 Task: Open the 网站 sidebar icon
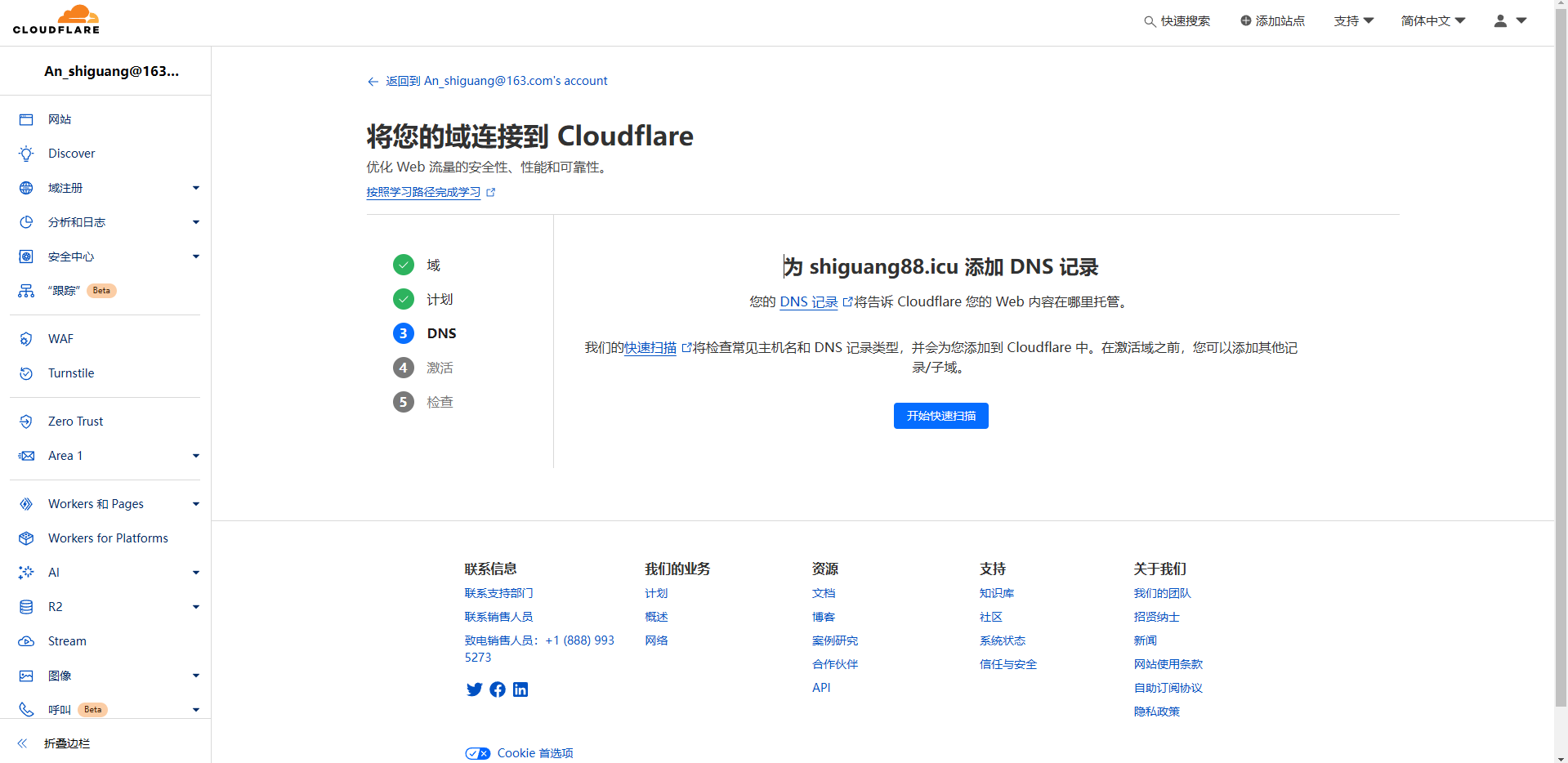tap(26, 119)
